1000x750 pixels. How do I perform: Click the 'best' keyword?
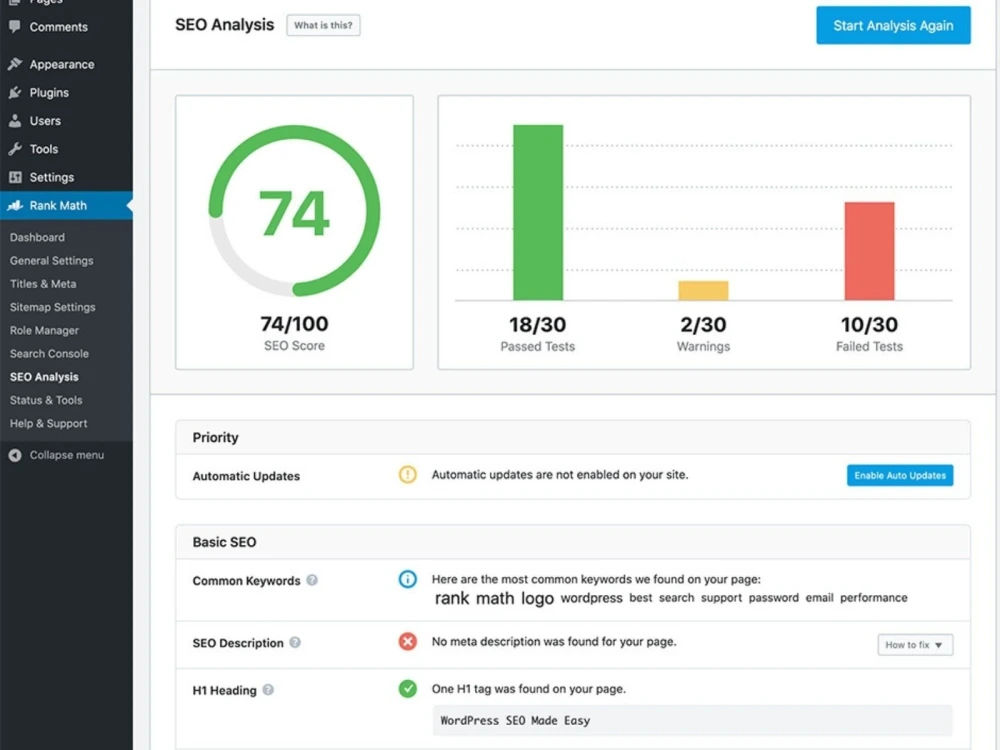640,598
